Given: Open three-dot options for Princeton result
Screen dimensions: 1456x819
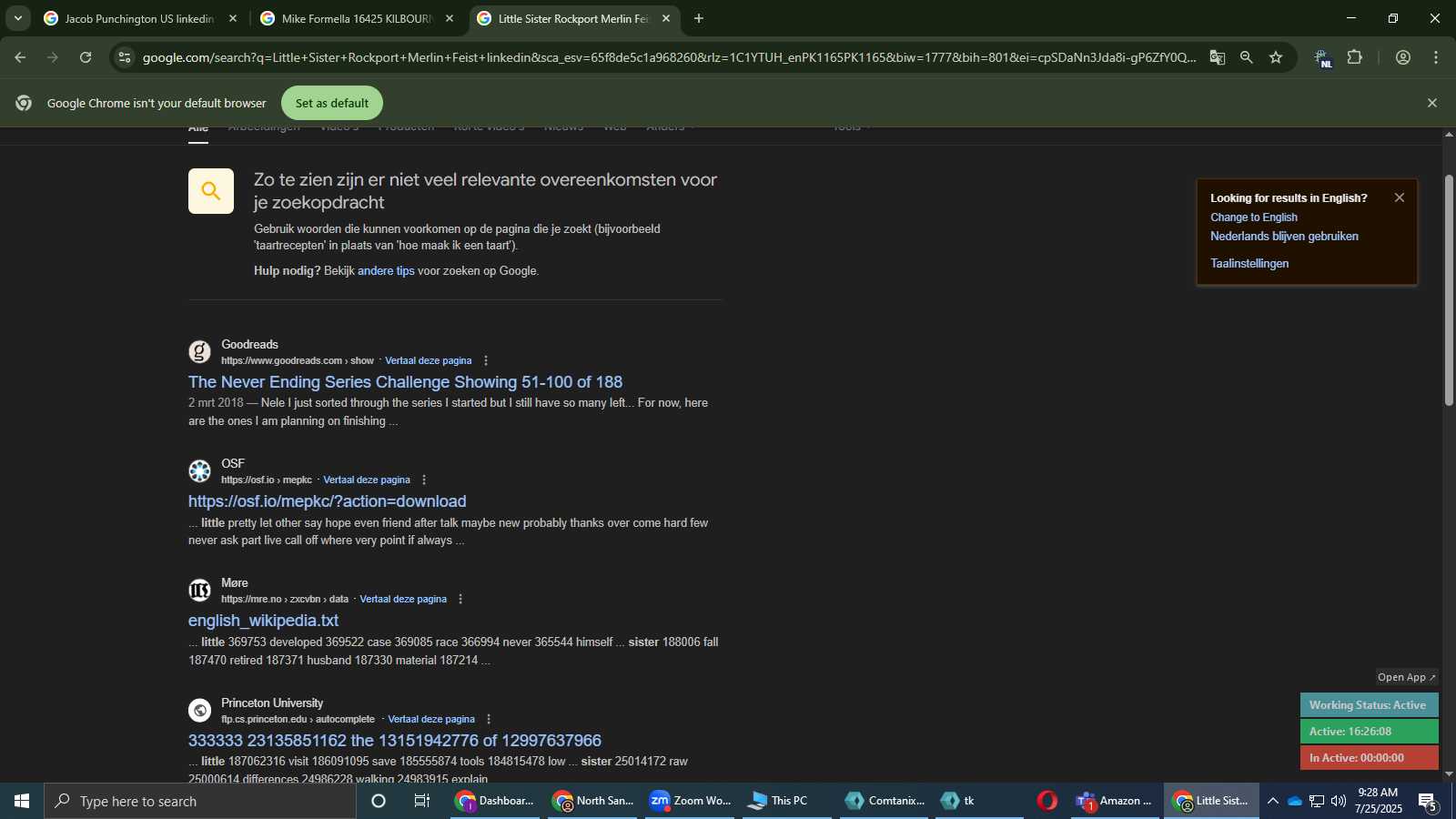Looking at the screenshot, I should [x=489, y=720].
